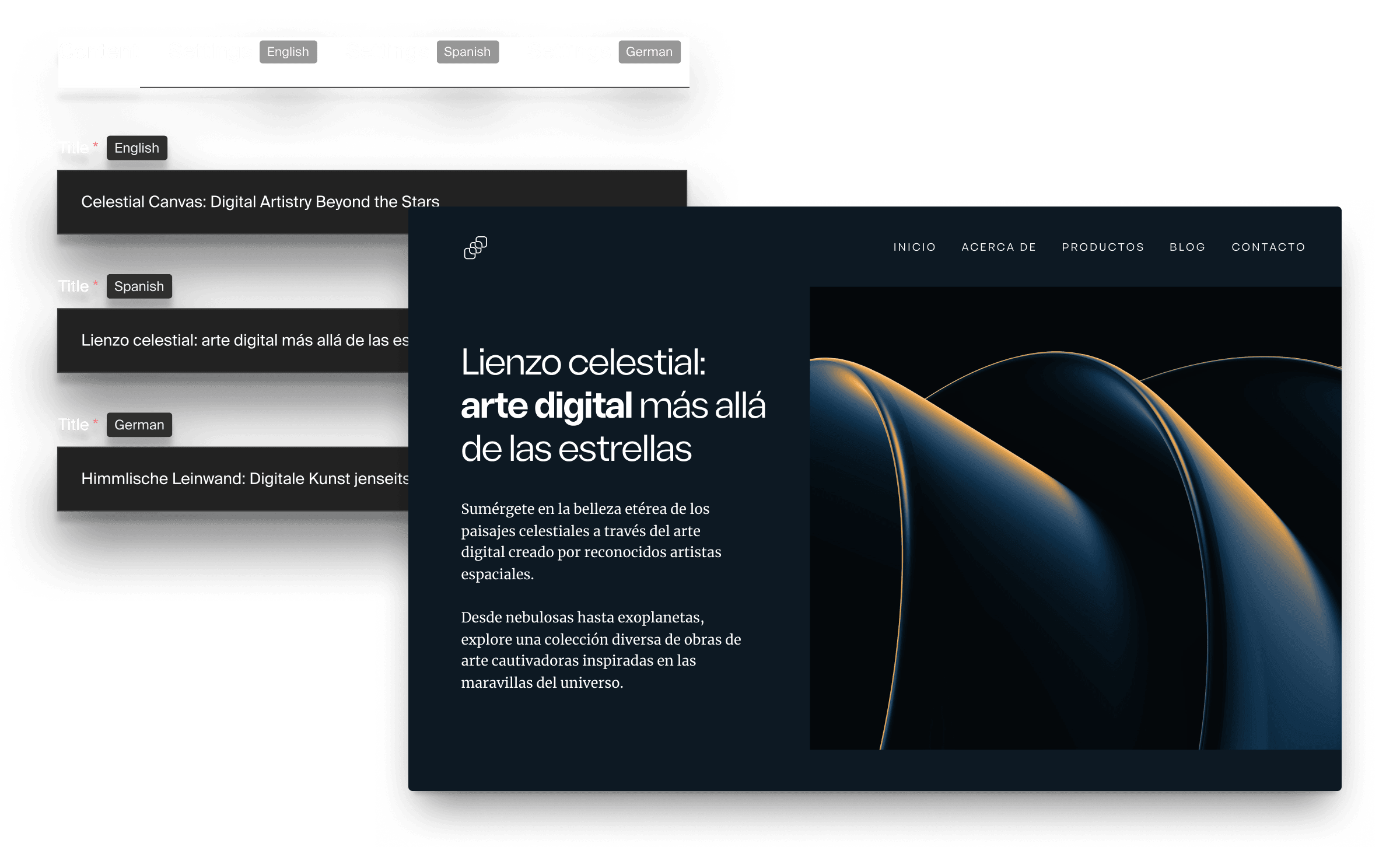Click English Title text input field
This screenshot has height=847, width=1400.
pyautogui.click(x=373, y=201)
